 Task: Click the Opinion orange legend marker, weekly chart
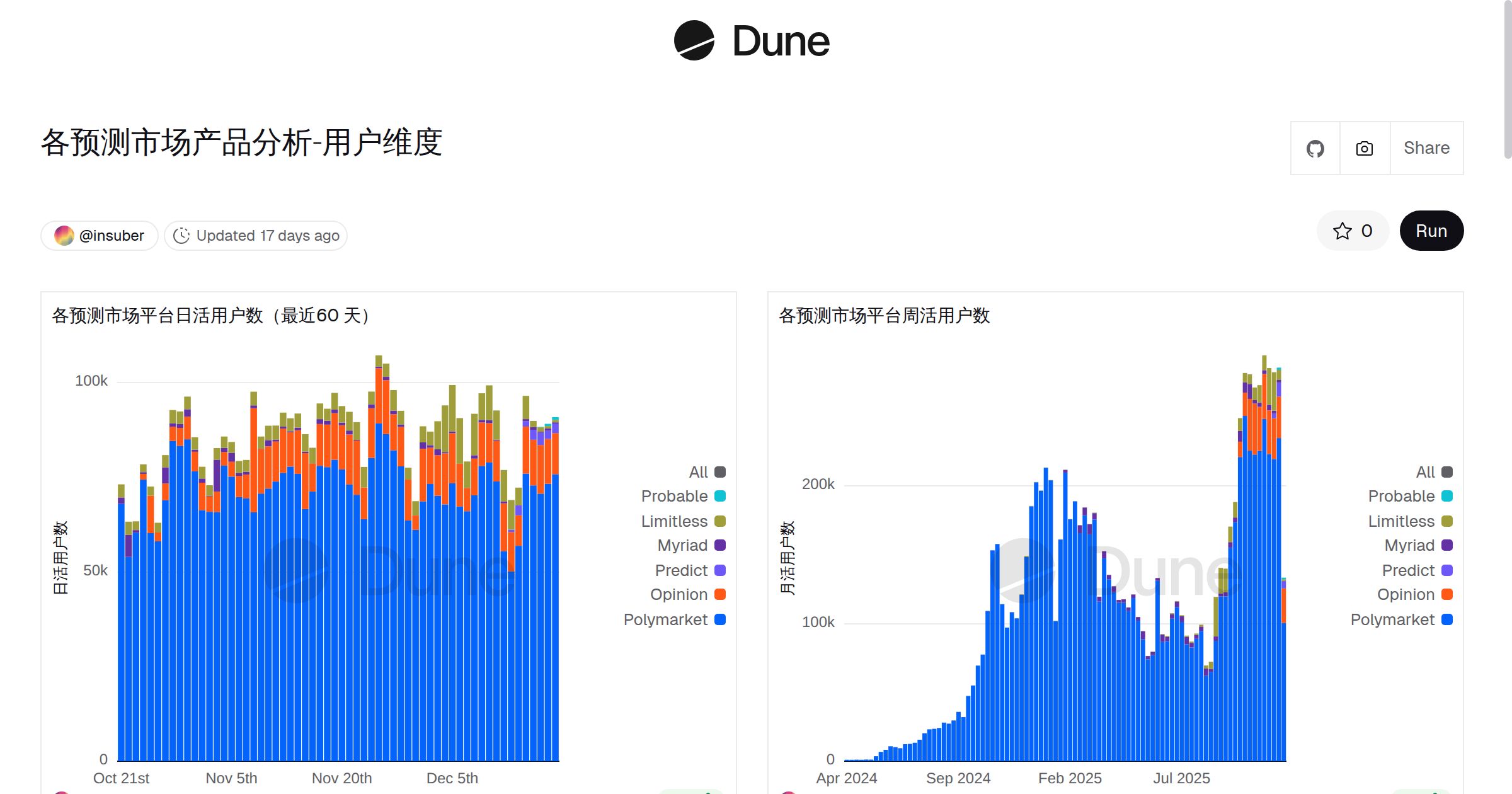pos(1446,594)
